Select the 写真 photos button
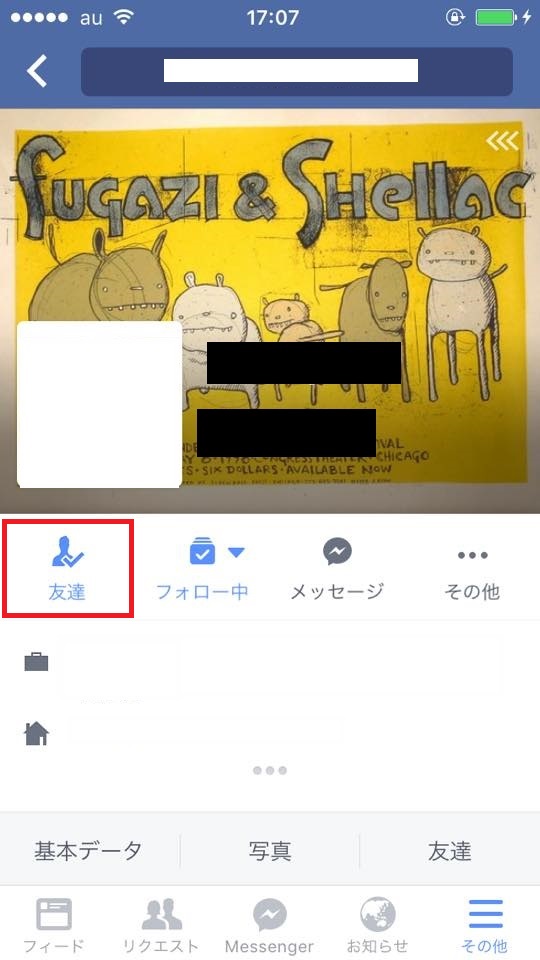 [x=270, y=850]
